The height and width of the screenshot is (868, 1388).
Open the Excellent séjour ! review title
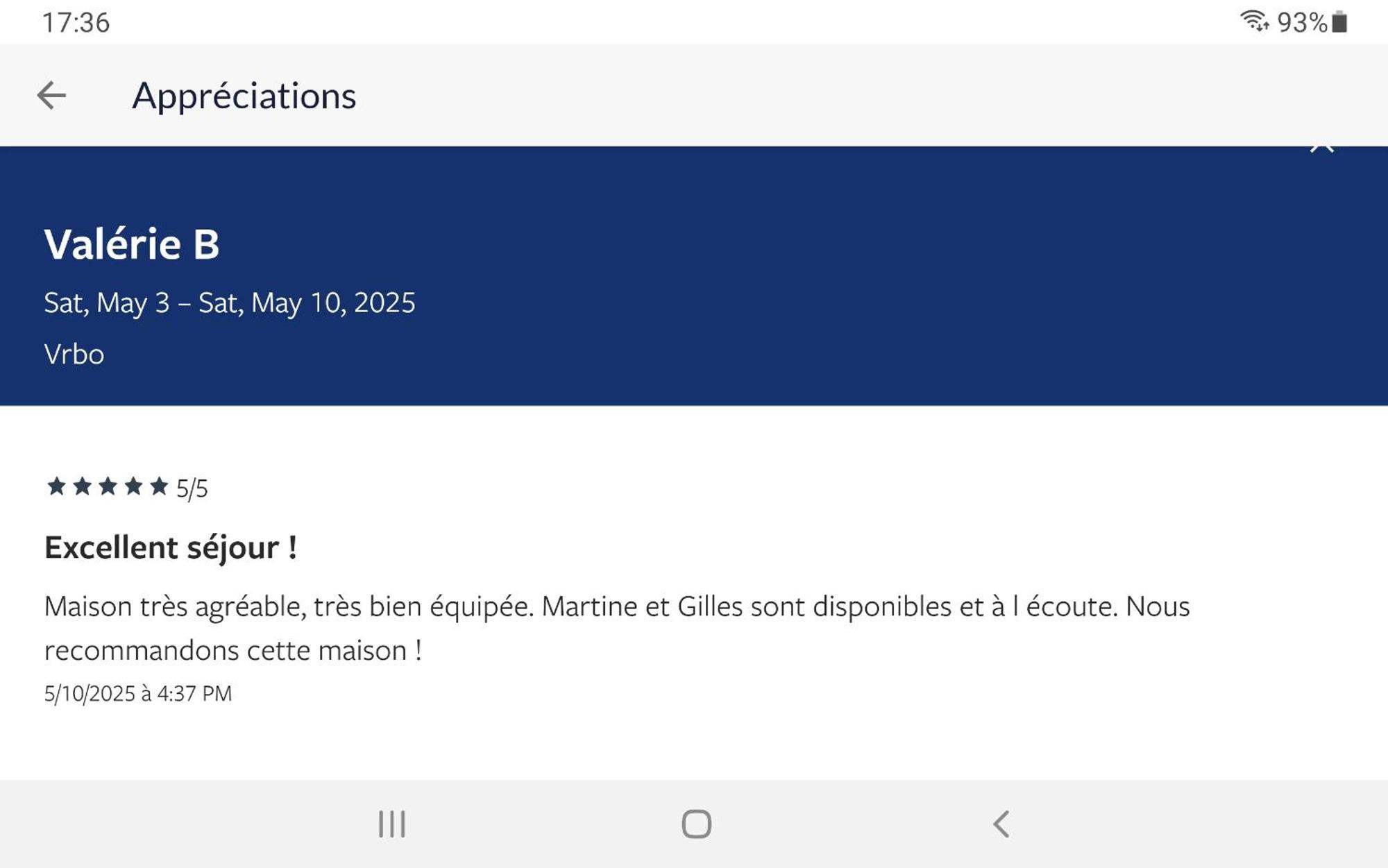(x=171, y=547)
